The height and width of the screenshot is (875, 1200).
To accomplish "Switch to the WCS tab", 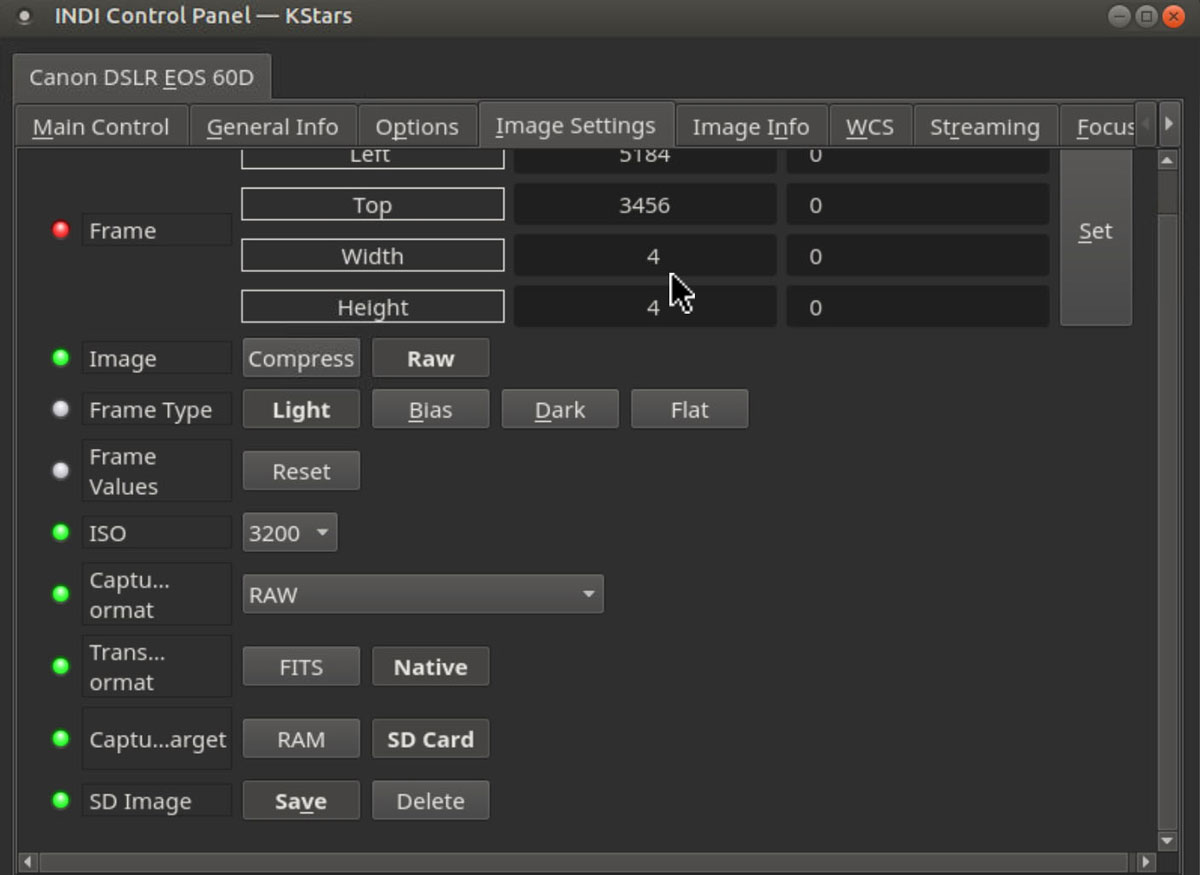I will pyautogui.click(x=870, y=127).
